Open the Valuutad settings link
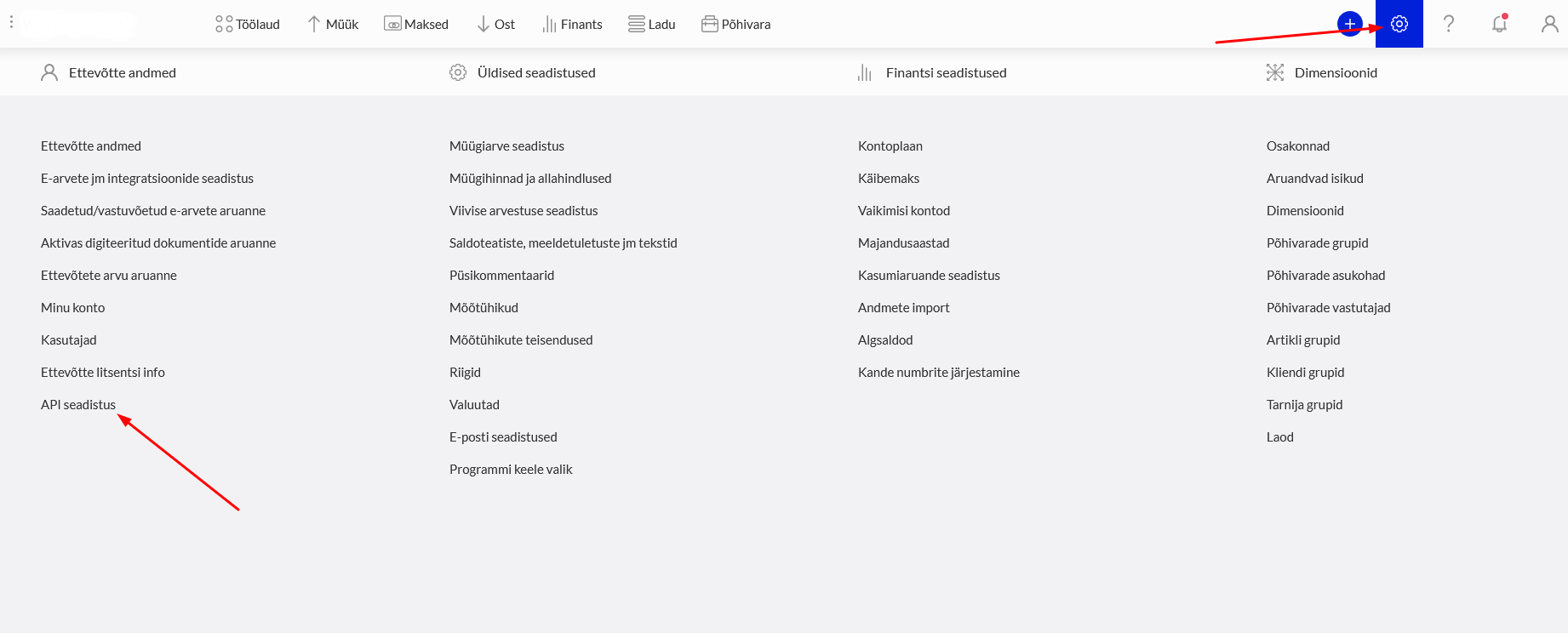The height and width of the screenshot is (633, 1568). pos(474,405)
